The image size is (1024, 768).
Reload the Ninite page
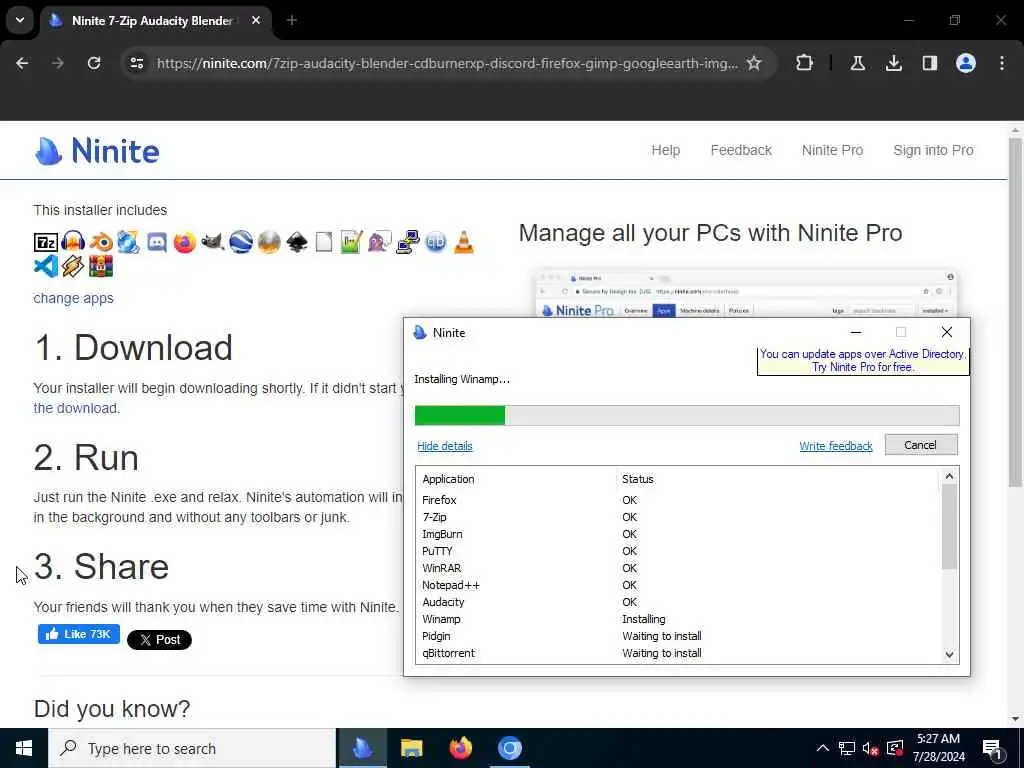[94, 63]
